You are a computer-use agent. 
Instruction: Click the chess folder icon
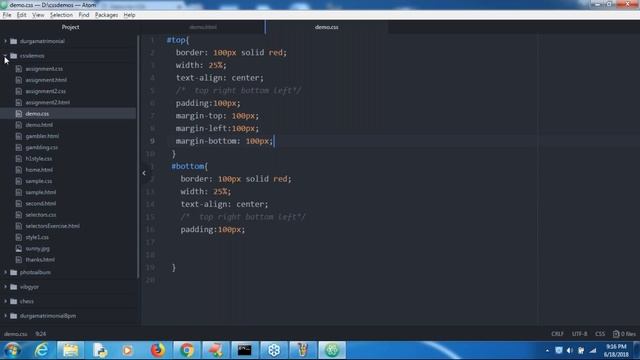tap(13, 301)
